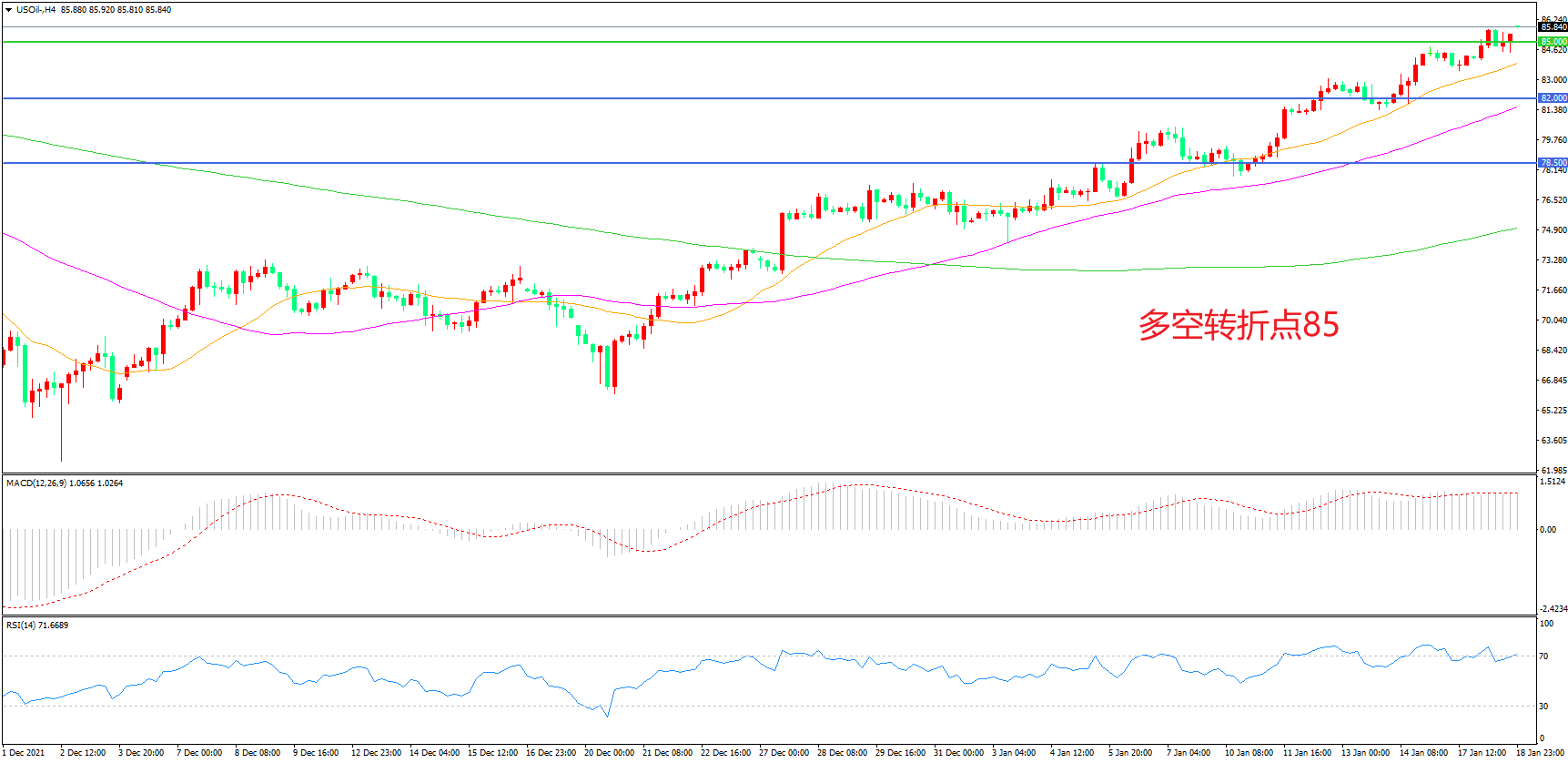This screenshot has width=1568, height=763.
Task: Click the USOil-,H4 chart title text
Action: (x=35, y=10)
